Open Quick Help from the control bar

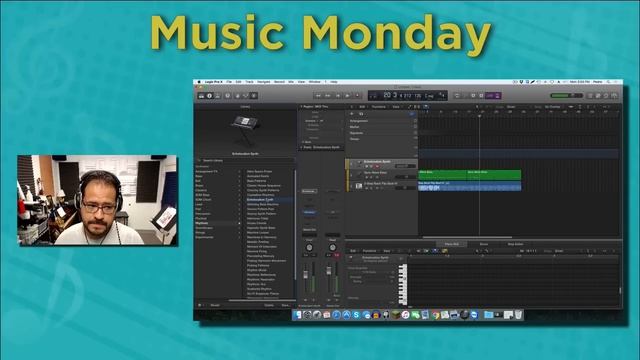tap(228, 96)
